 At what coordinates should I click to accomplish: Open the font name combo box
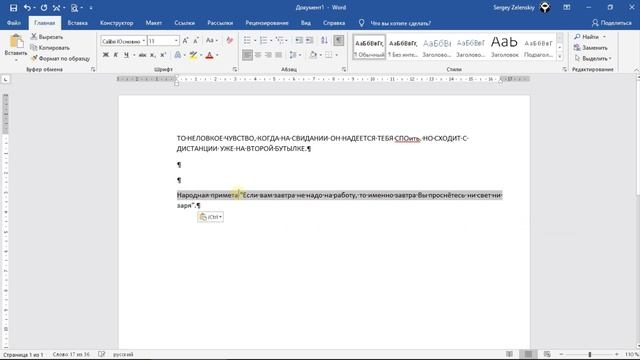click(123, 41)
